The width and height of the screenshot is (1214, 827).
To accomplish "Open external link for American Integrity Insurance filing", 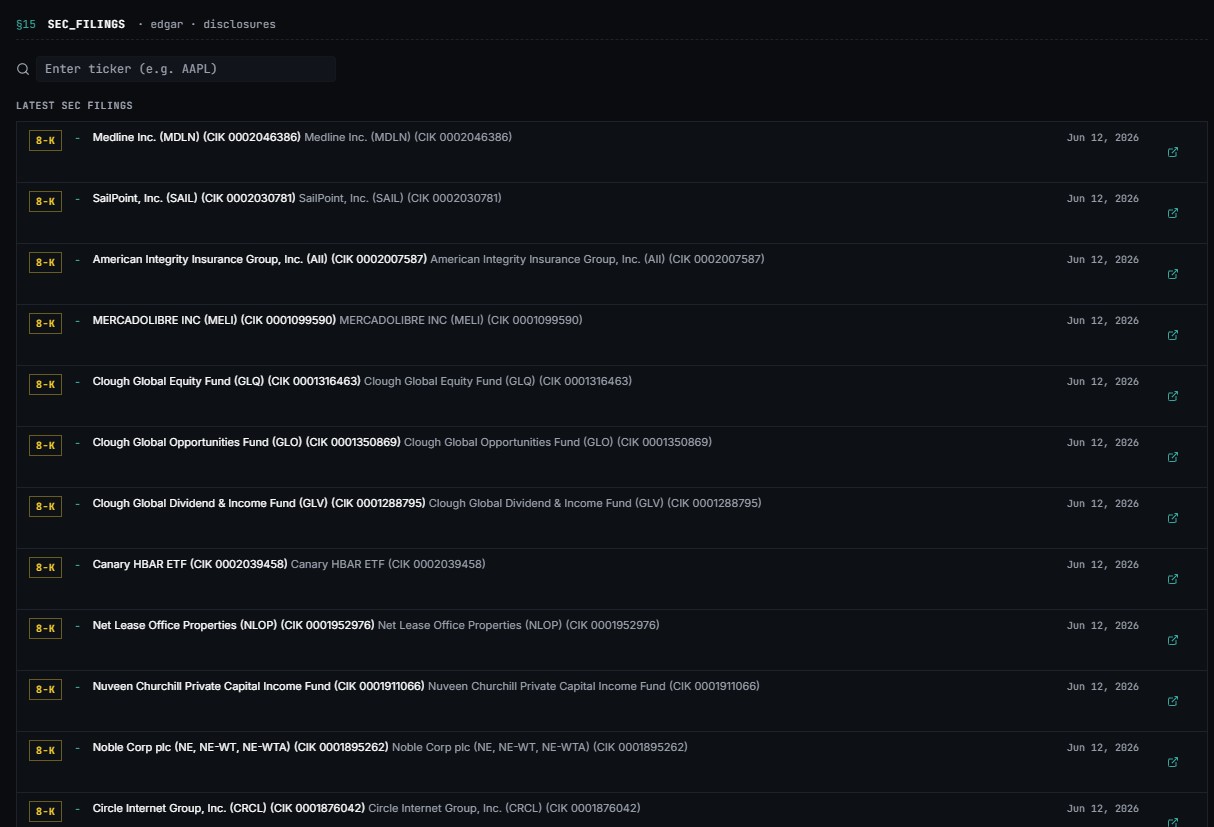I will (1173, 274).
